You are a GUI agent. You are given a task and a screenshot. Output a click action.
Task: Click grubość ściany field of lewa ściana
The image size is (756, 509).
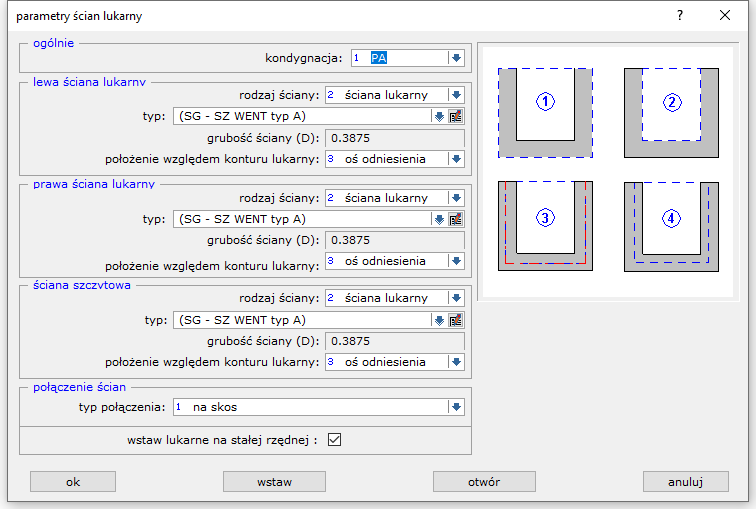click(394, 138)
